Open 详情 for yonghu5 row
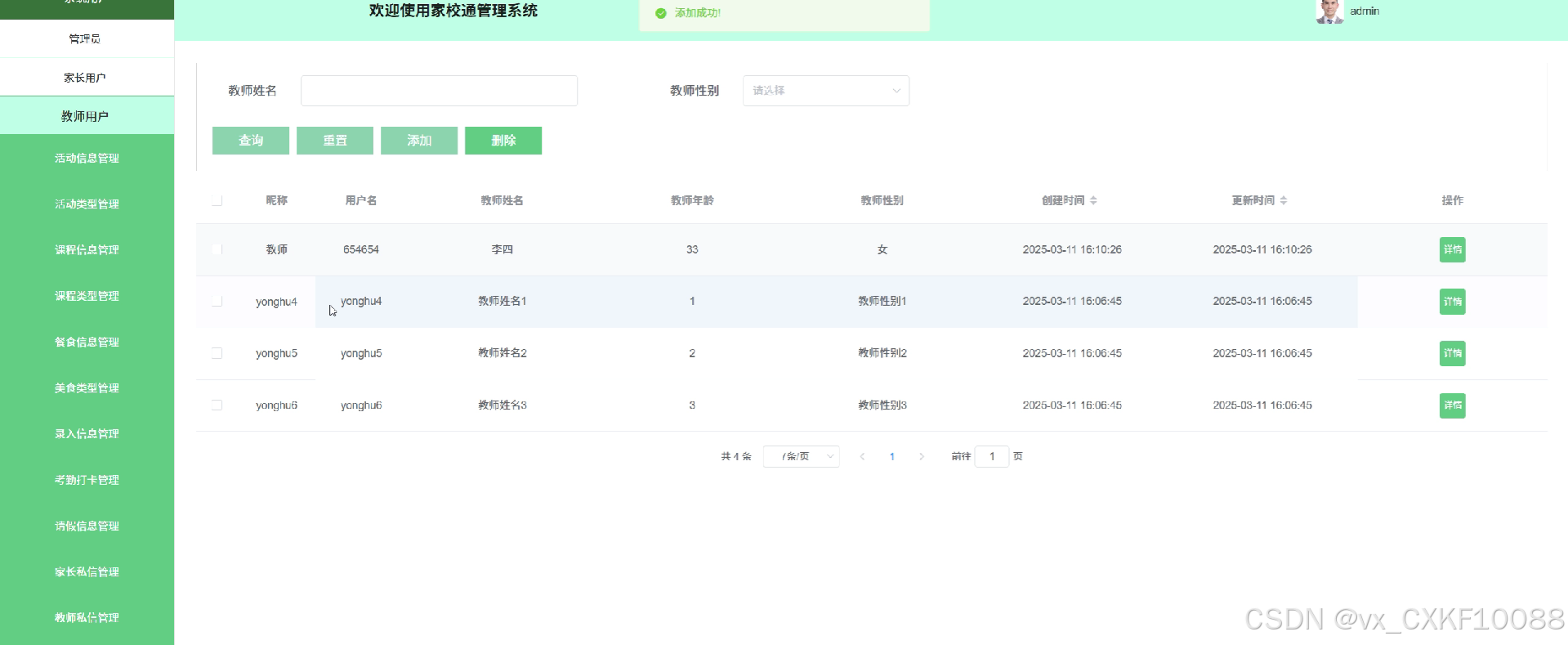Image resolution: width=1568 pixels, height=645 pixels. click(x=1452, y=353)
